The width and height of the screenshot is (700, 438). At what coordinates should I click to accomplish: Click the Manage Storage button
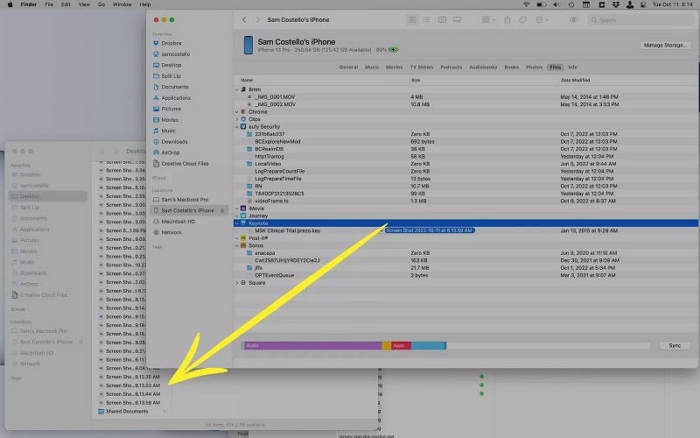pos(664,45)
